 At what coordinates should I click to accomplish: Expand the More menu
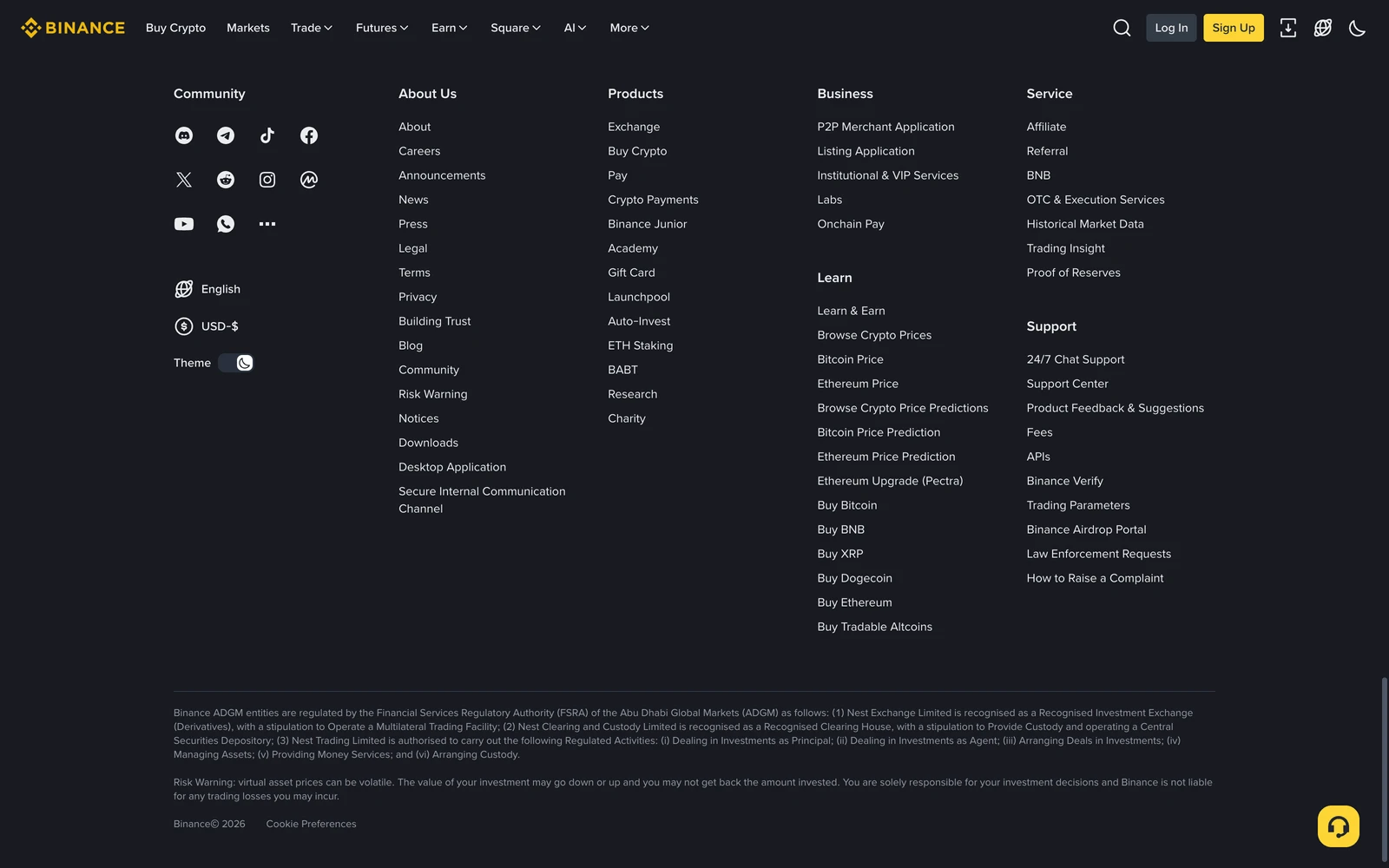629,28
